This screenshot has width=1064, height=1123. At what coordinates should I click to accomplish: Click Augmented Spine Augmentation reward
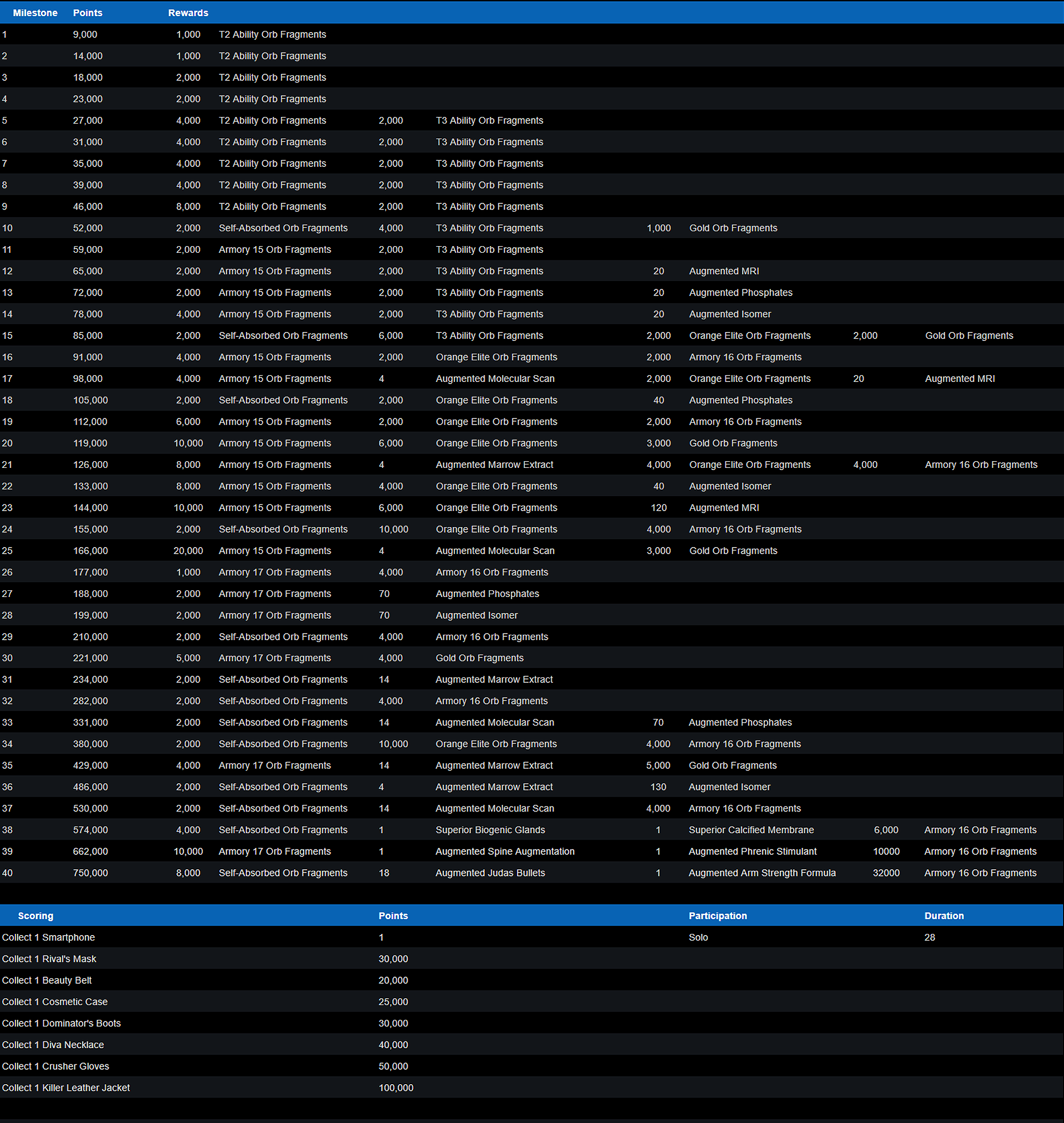coord(504,851)
